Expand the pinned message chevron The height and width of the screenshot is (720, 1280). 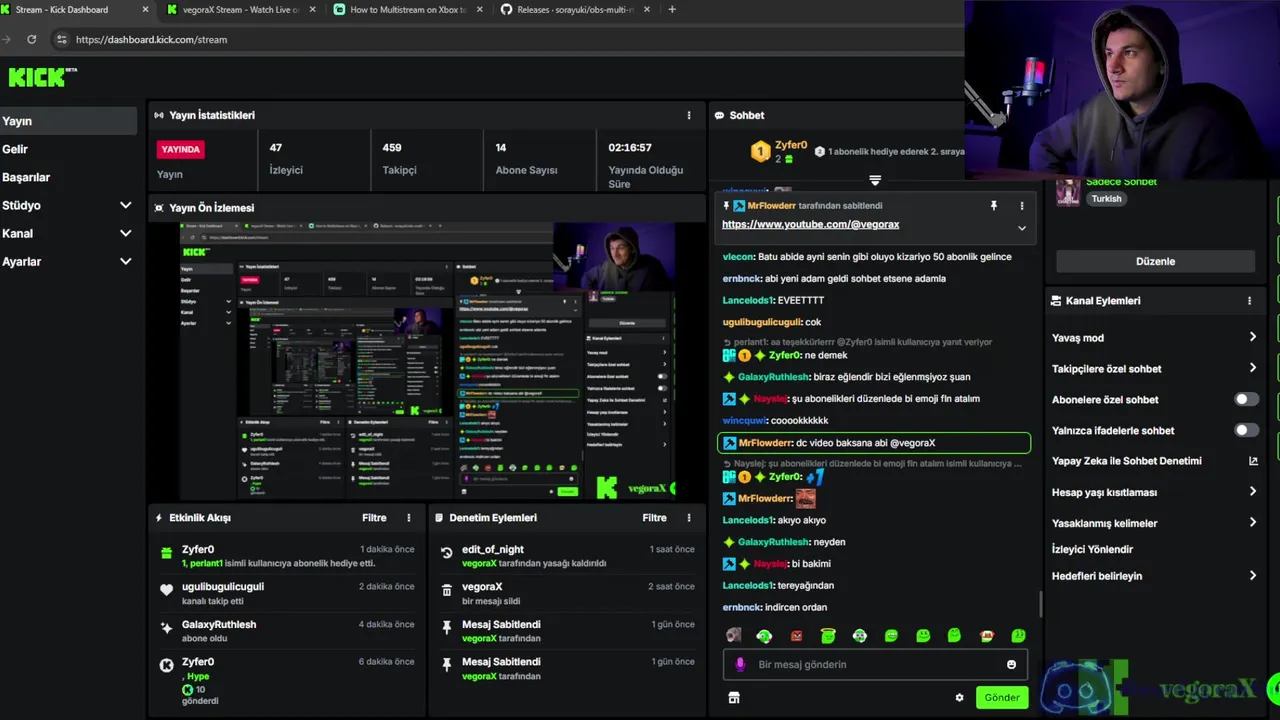coord(1022,228)
